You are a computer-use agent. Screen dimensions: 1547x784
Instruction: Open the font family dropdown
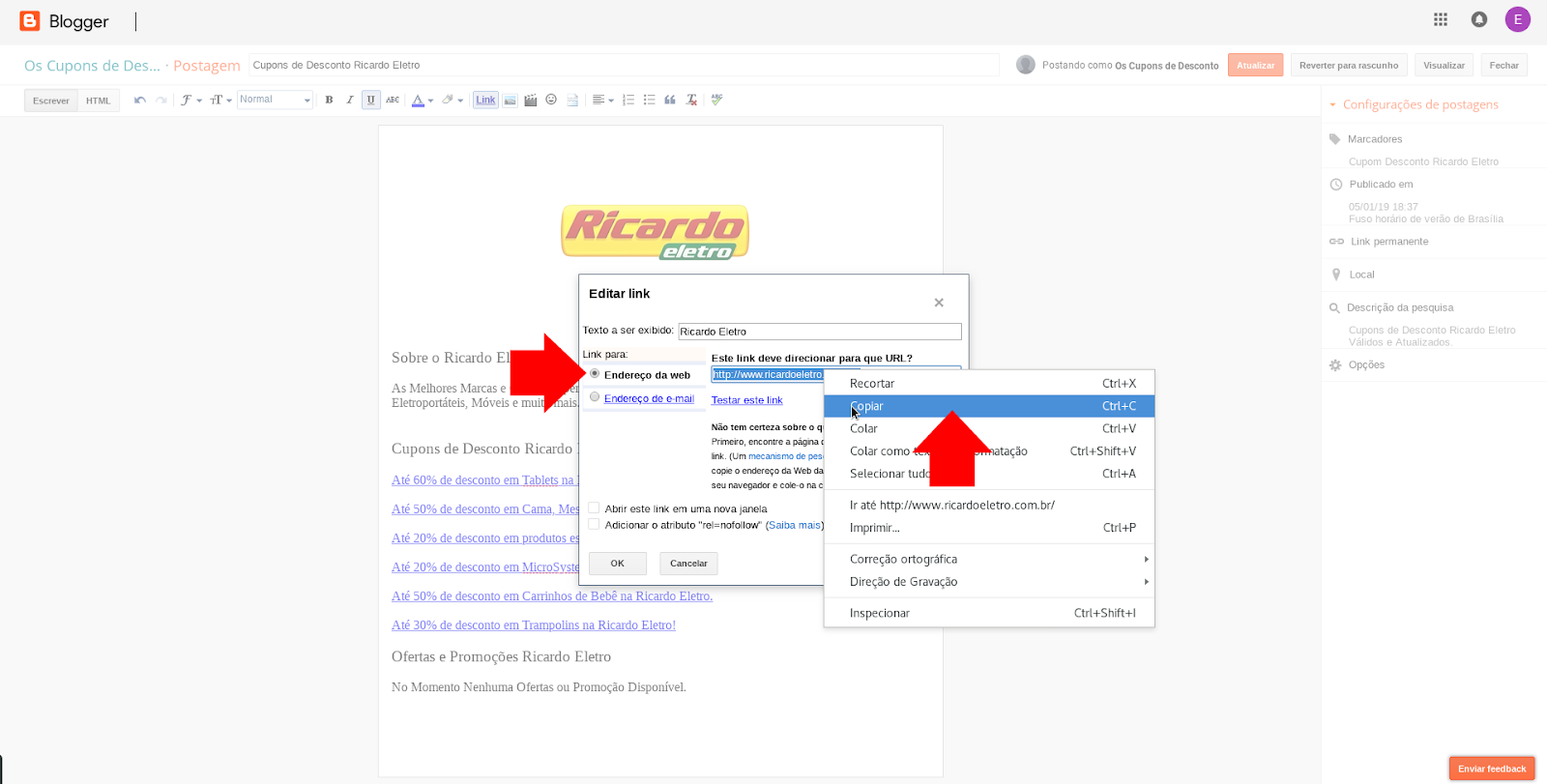point(190,100)
